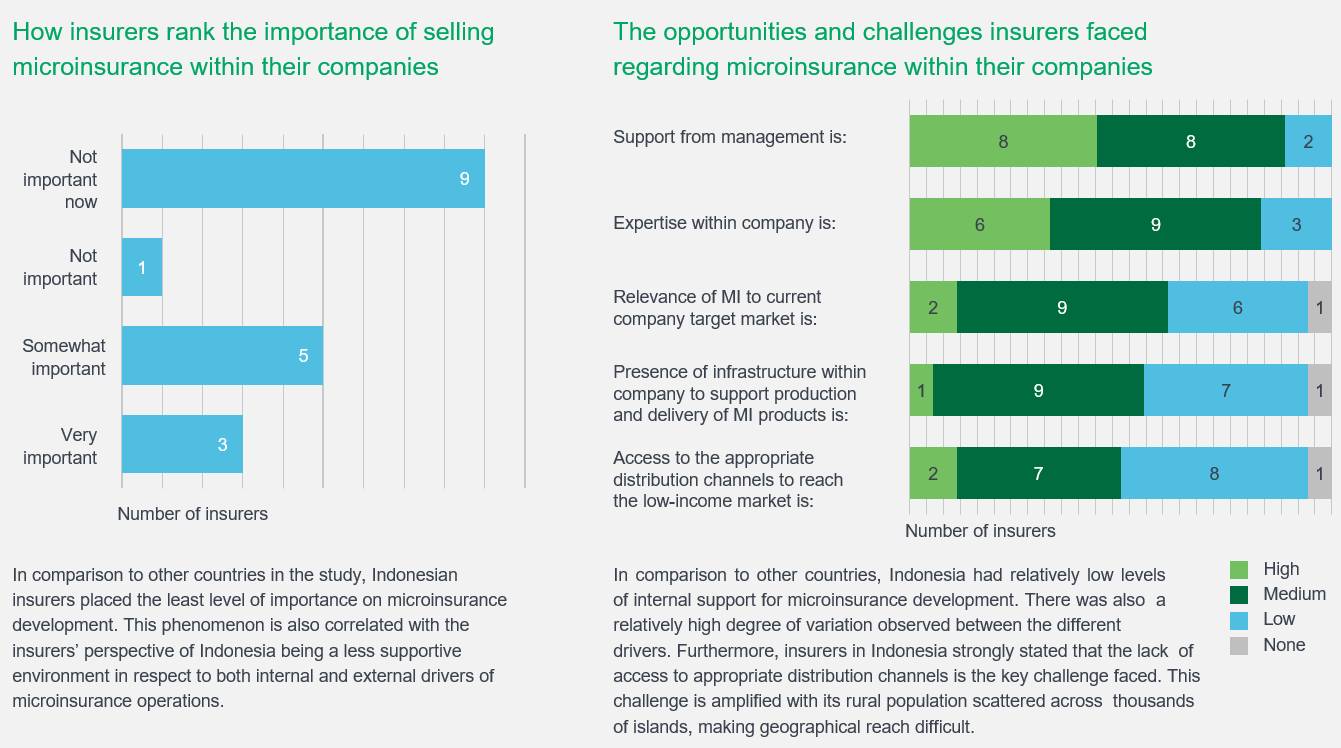
Task: Click the None legend color swatch
Action: (1239, 645)
